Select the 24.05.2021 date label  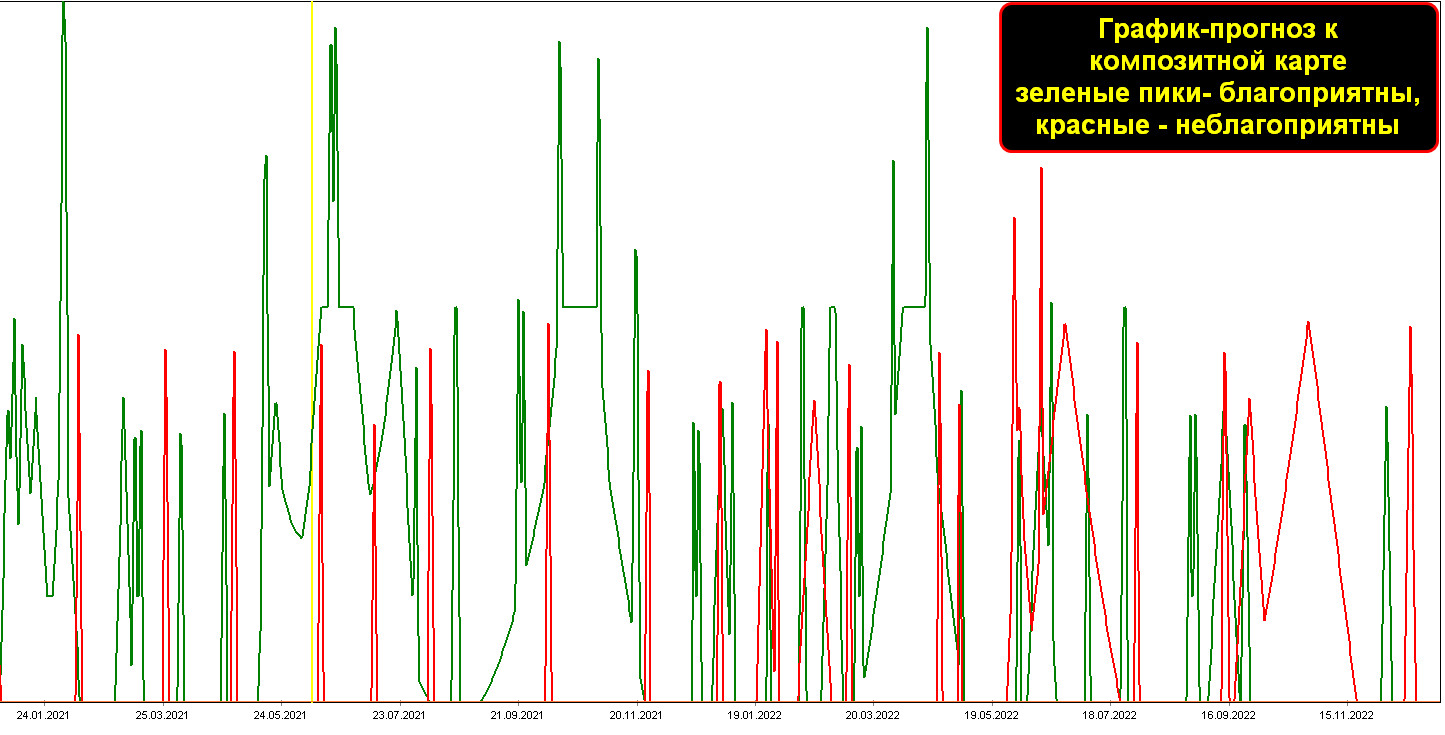281,715
